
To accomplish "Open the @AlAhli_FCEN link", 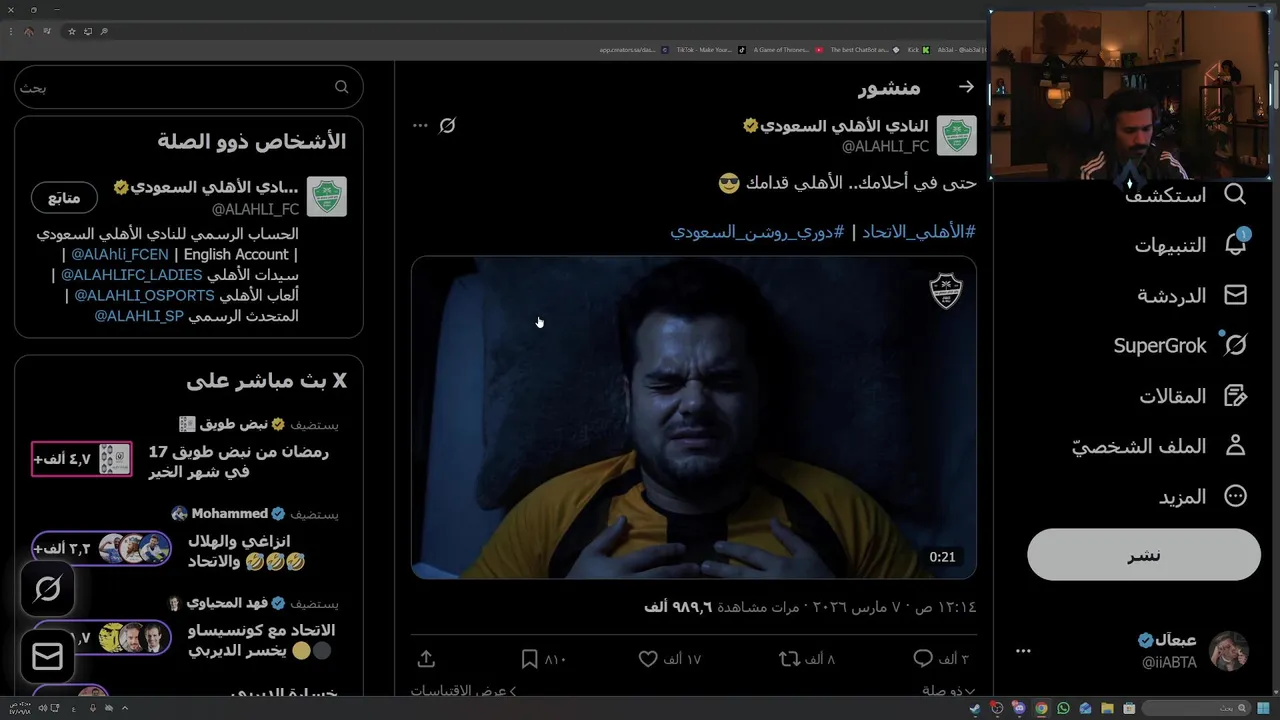I will point(120,254).
